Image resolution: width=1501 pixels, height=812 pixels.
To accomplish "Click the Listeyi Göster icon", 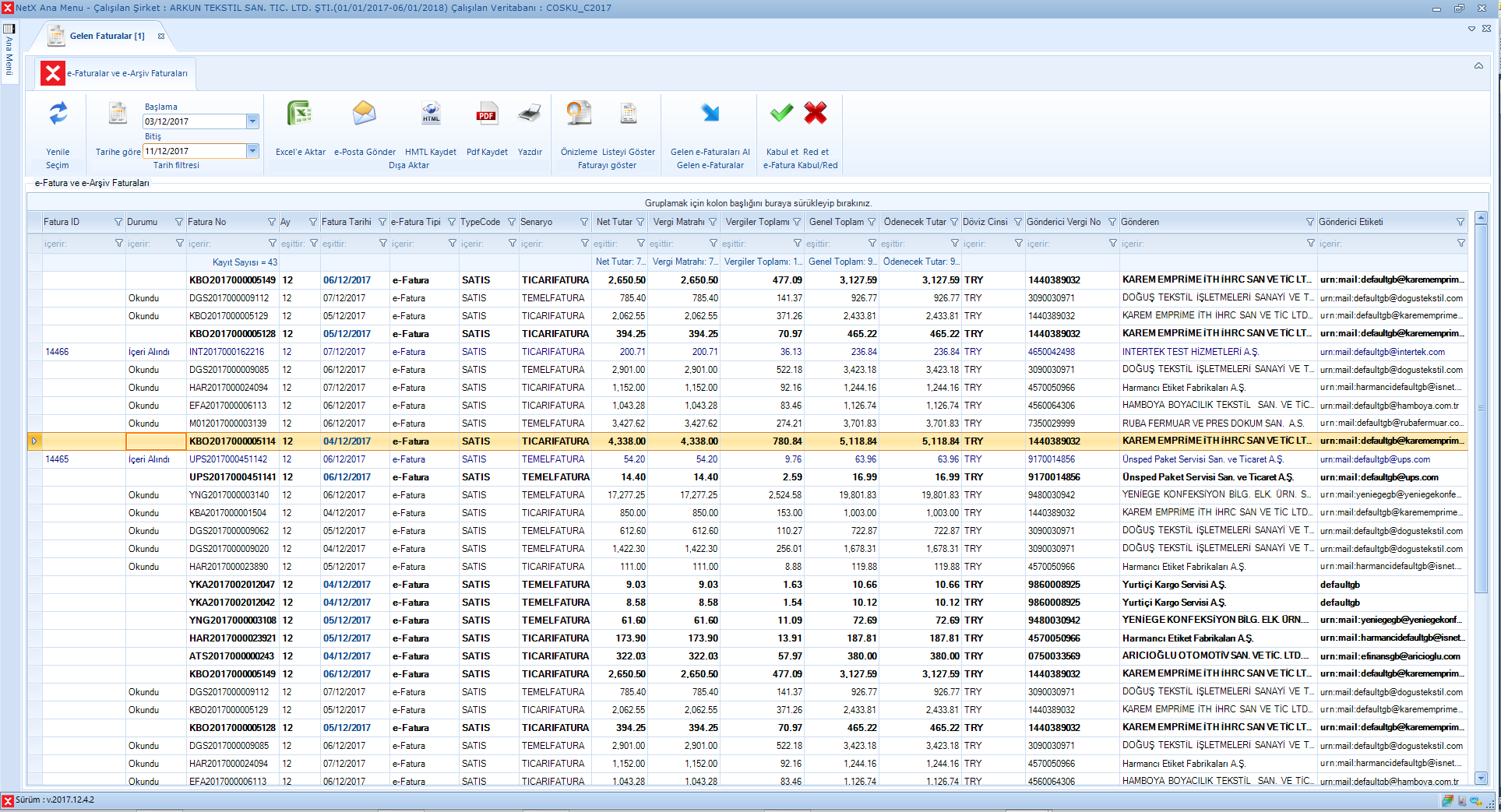I will tap(628, 114).
